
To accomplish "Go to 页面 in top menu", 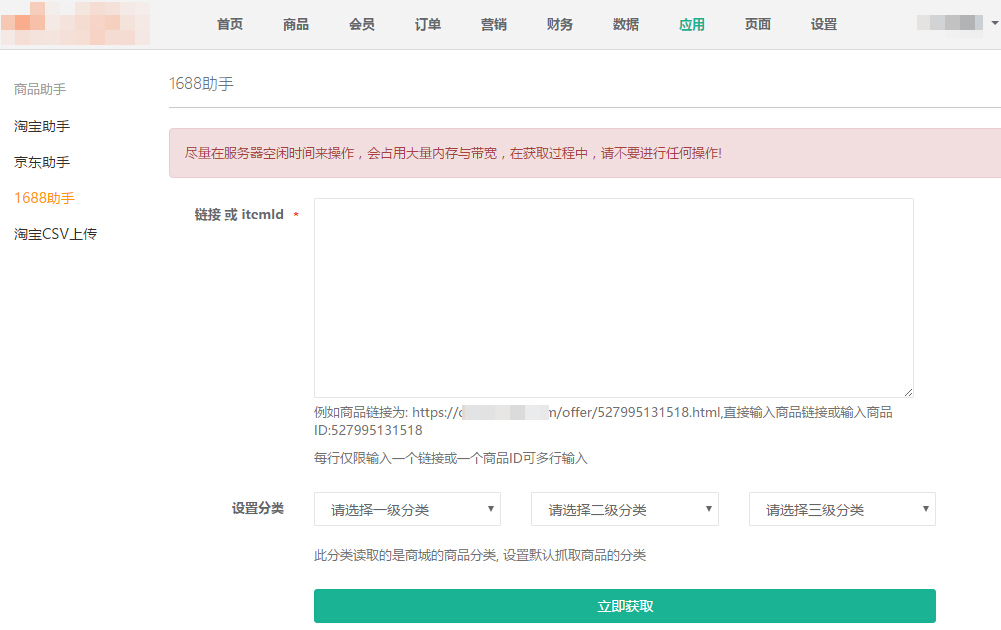I will 758,24.
